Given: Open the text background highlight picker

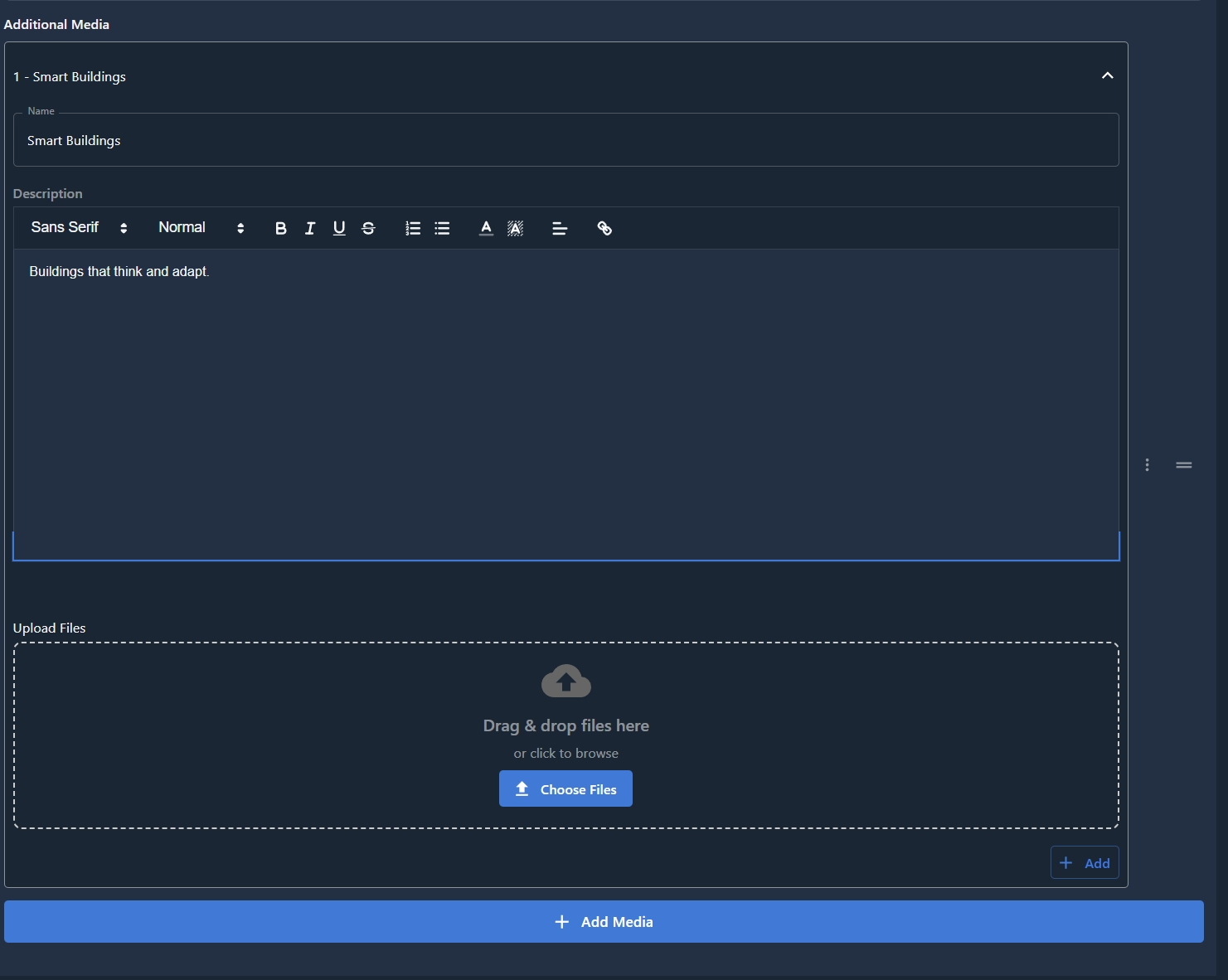Looking at the screenshot, I should point(515,229).
